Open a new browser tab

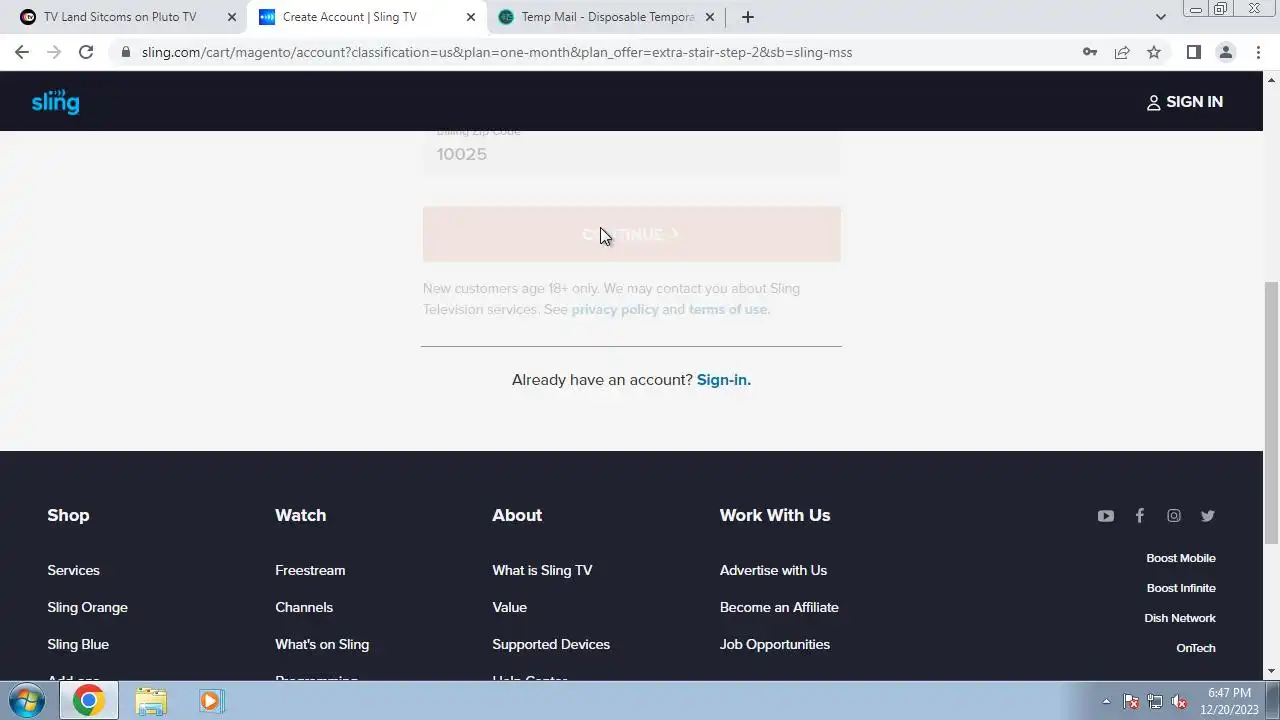pos(747,17)
